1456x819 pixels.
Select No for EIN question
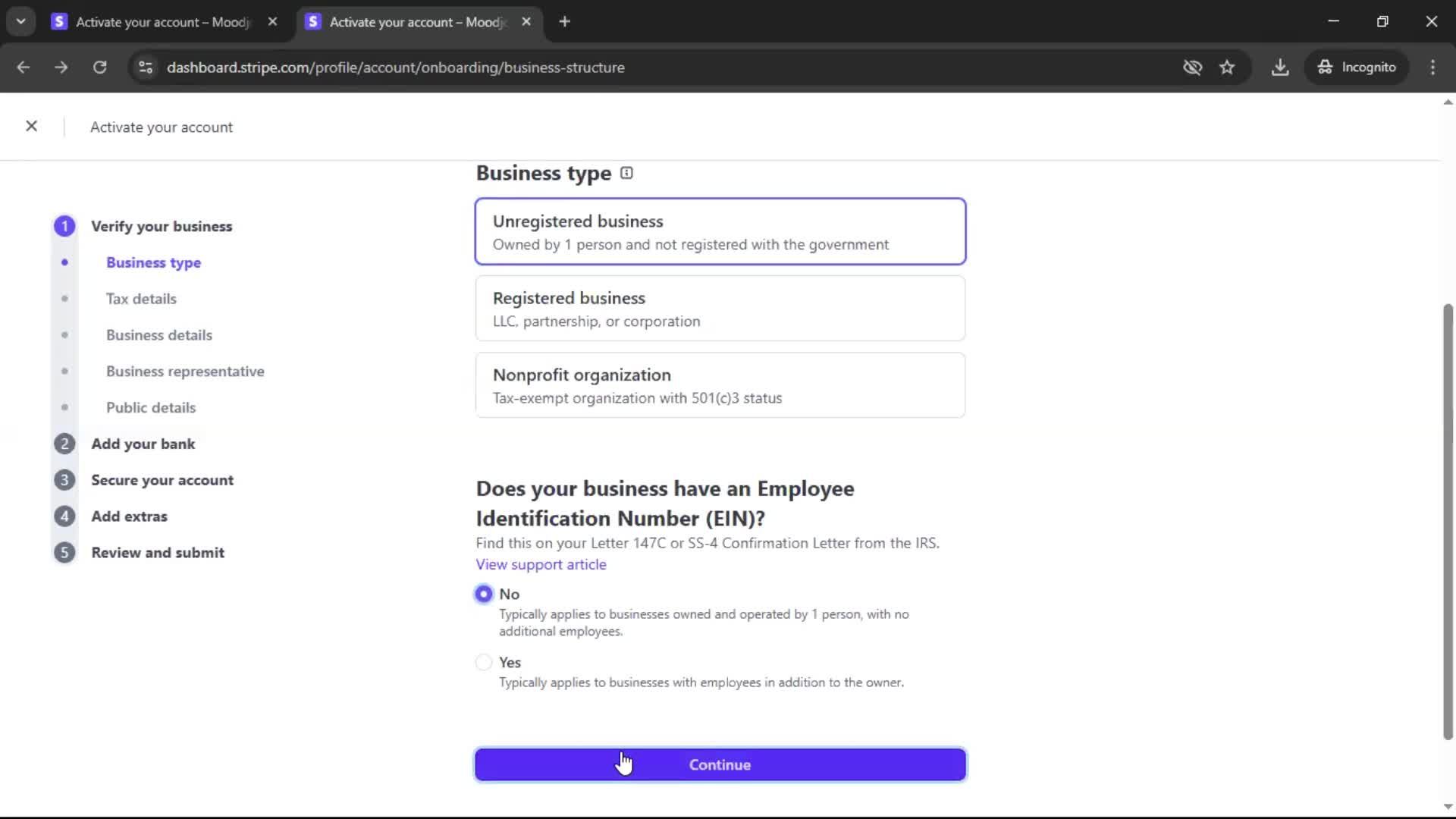point(484,594)
